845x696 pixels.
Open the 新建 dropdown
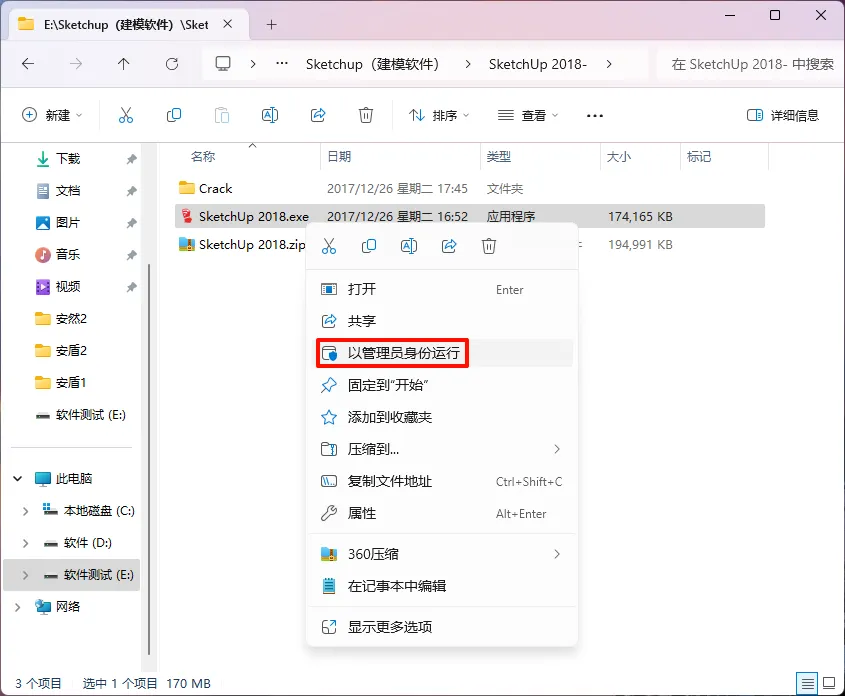[52, 115]
